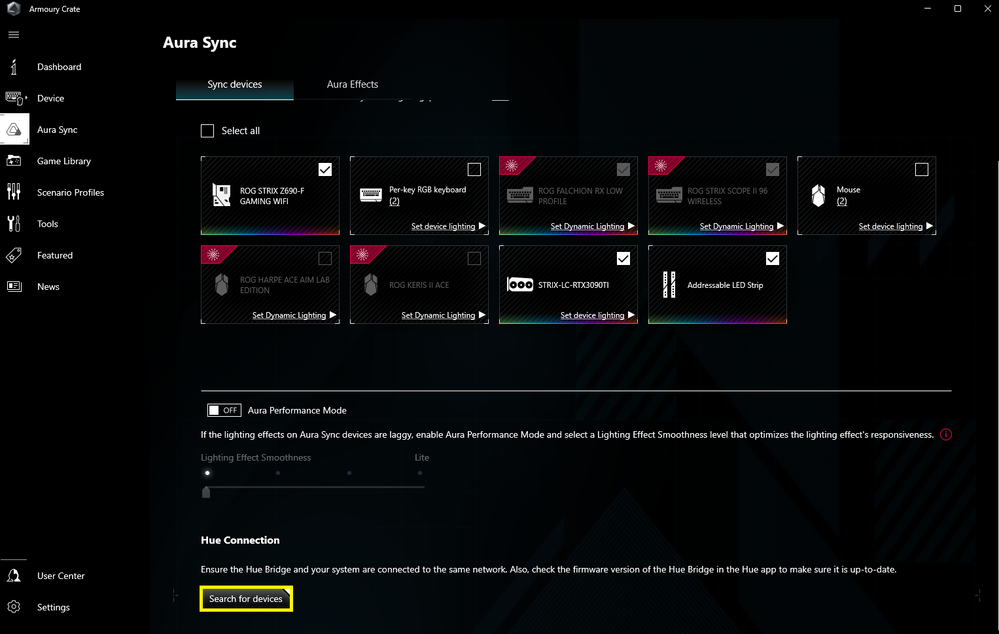Click the Dashboard sidebar icon
Image resolution: width=999 pixels, height=634 pixels.
pyautogui.click(x=13, y=66)
